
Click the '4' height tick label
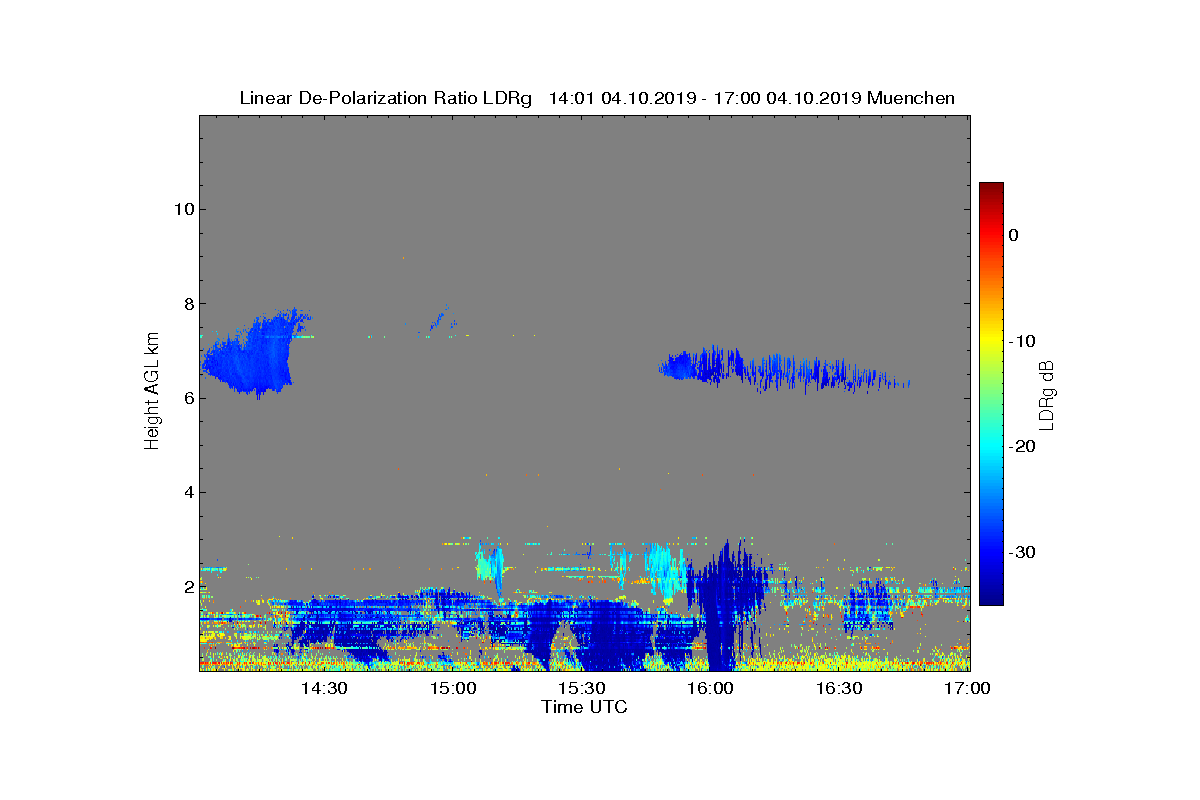188,492
